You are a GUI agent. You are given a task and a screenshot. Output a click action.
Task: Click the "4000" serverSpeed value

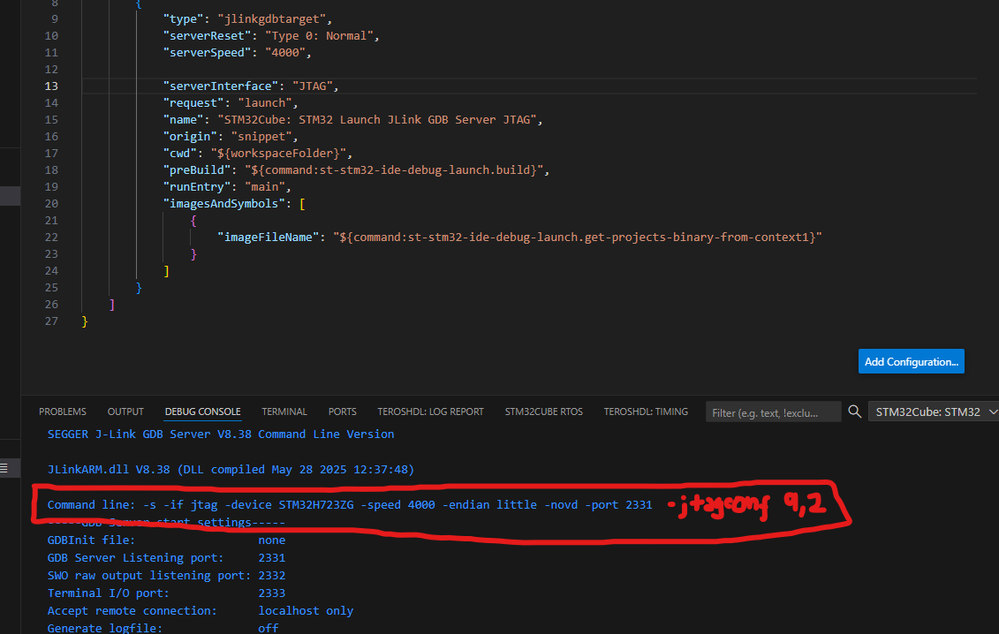coord(285,52)
